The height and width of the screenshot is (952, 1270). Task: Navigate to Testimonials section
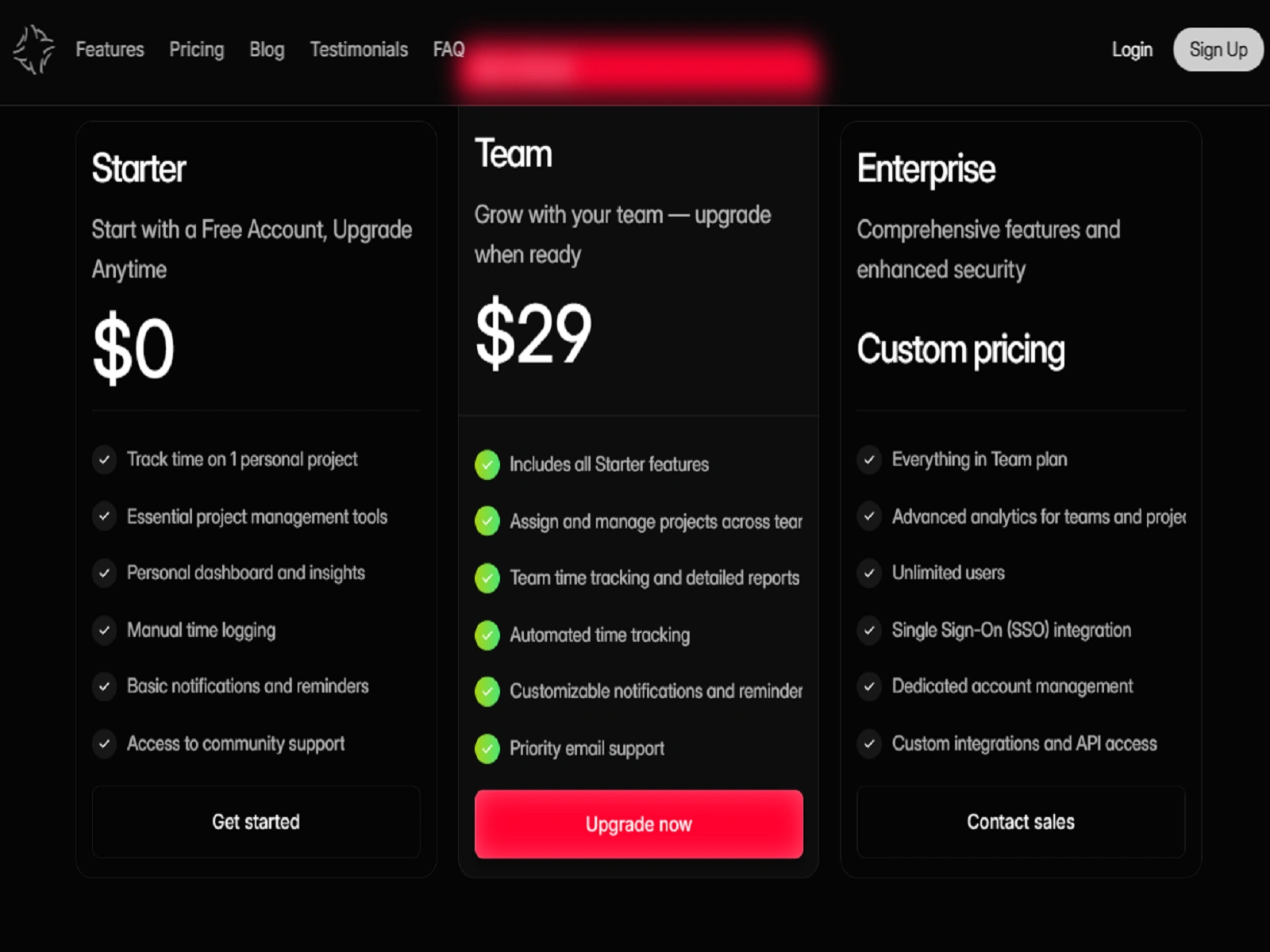tap(359, 49)
